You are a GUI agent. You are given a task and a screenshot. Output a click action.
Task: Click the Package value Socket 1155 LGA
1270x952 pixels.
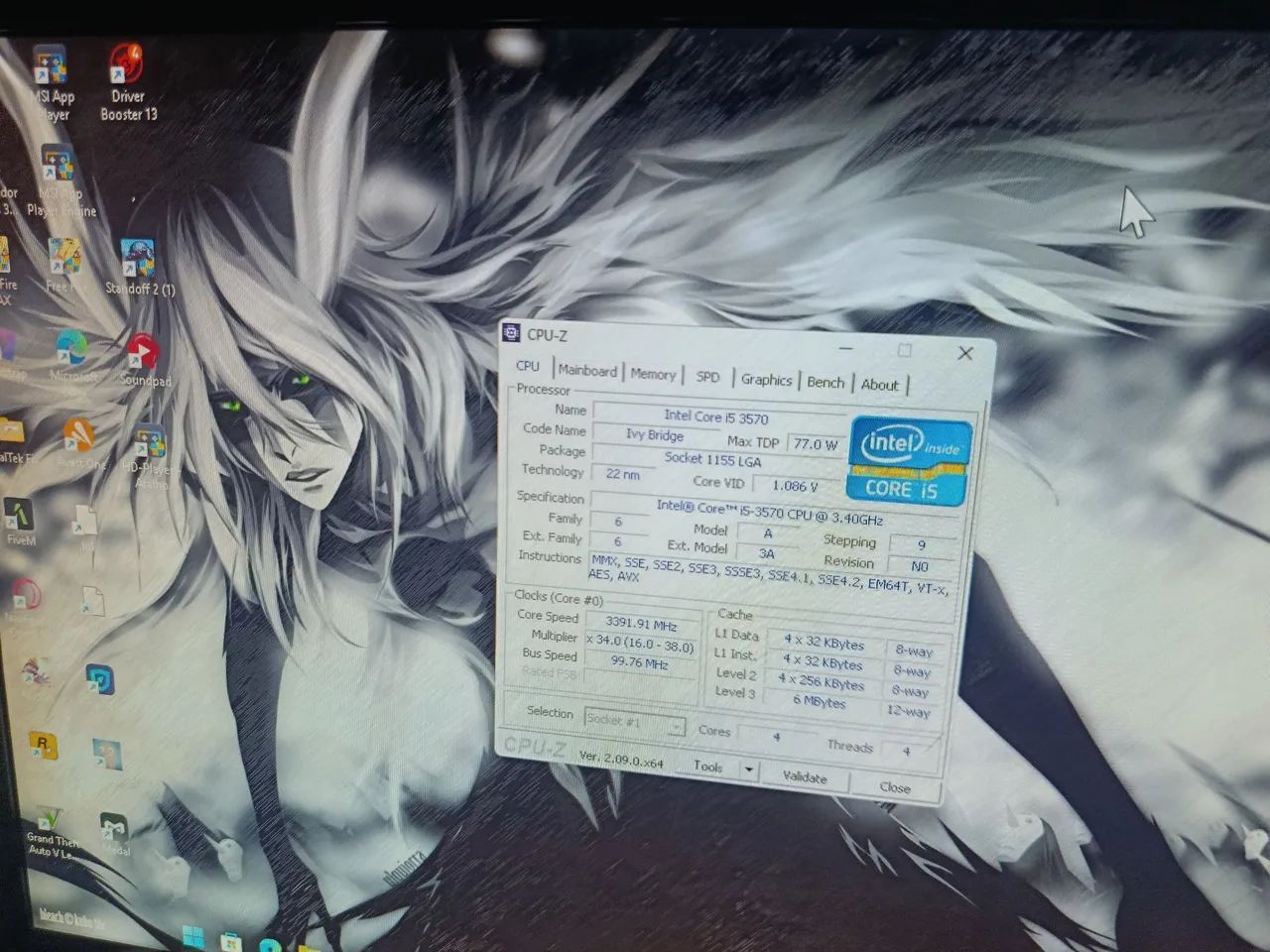coord(712,458)
